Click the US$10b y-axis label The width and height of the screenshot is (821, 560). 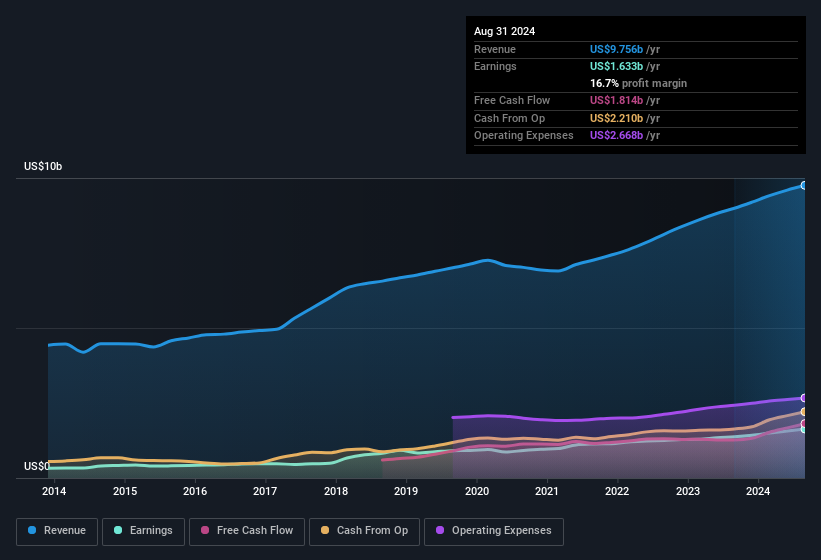pyautogui.click(x=43, y=167)
